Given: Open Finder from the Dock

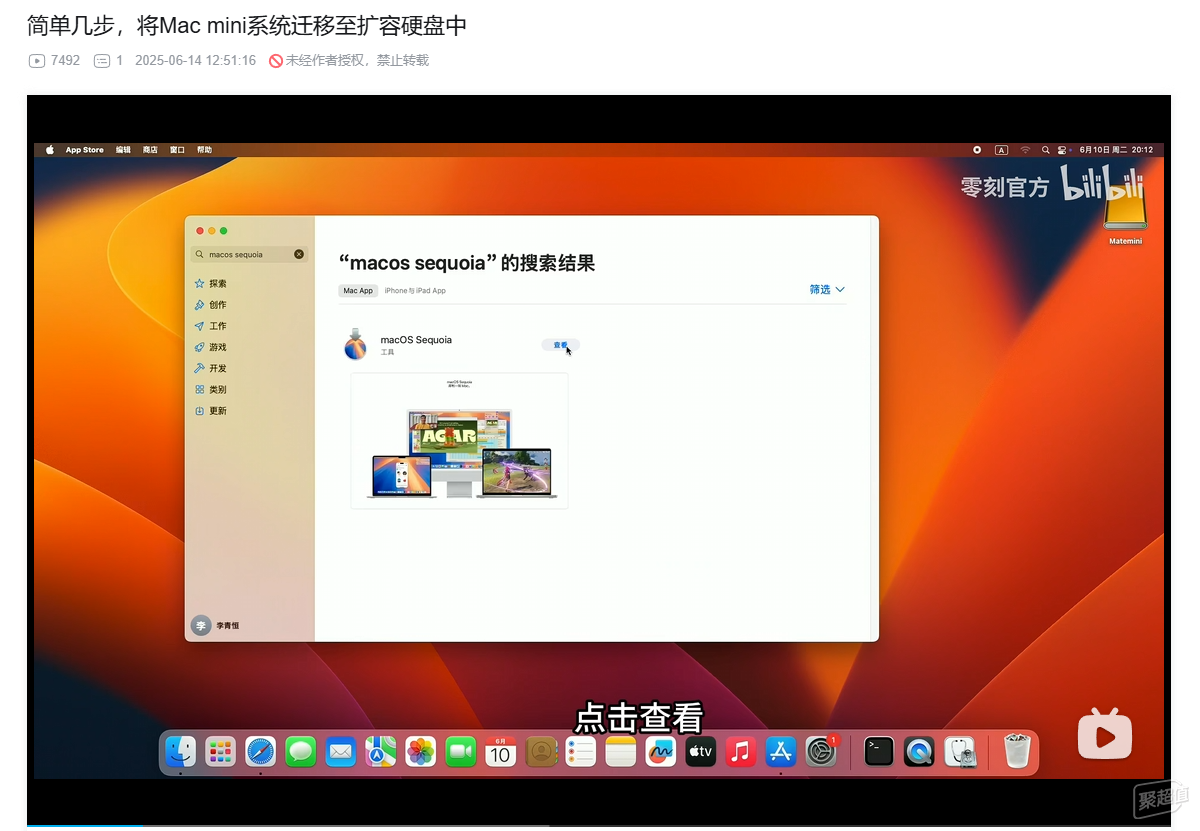Looking at the screenshot, I should [x=181, y=751].
